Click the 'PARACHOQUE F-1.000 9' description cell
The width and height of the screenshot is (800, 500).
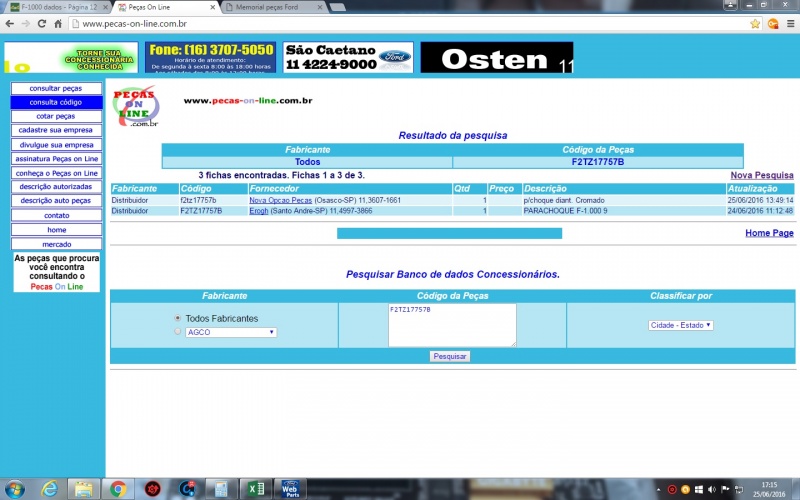click(x=623, y=211)
